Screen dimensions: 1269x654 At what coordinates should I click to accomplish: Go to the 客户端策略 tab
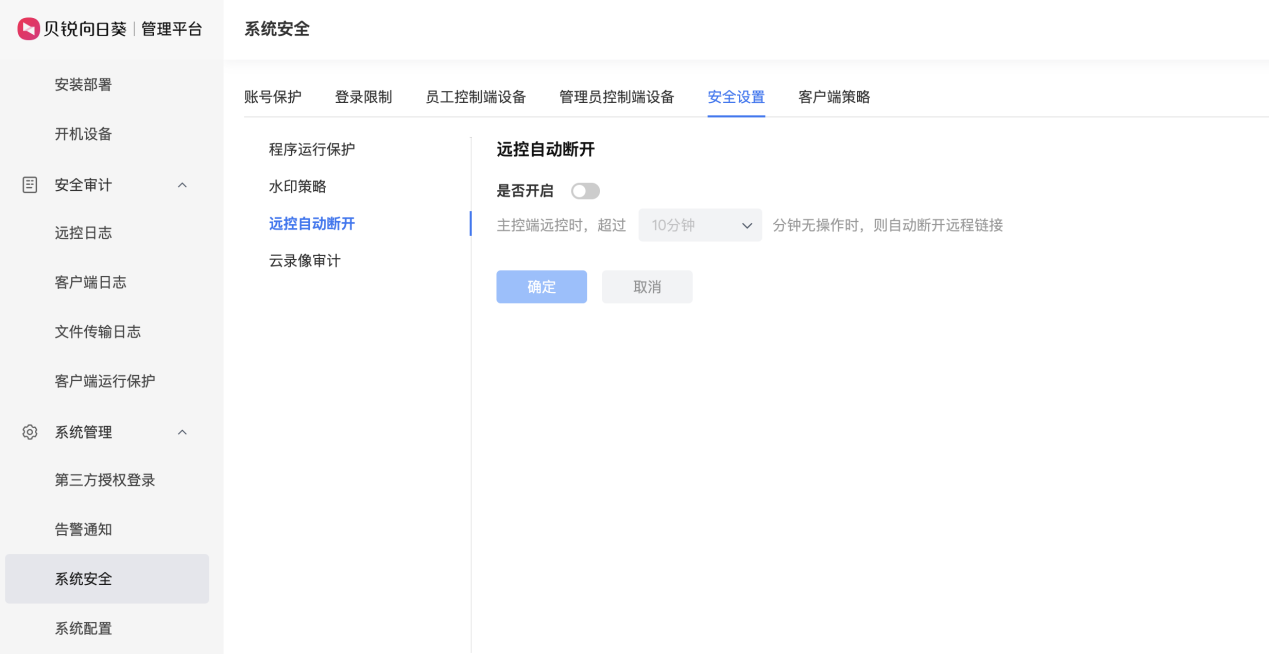834,97
